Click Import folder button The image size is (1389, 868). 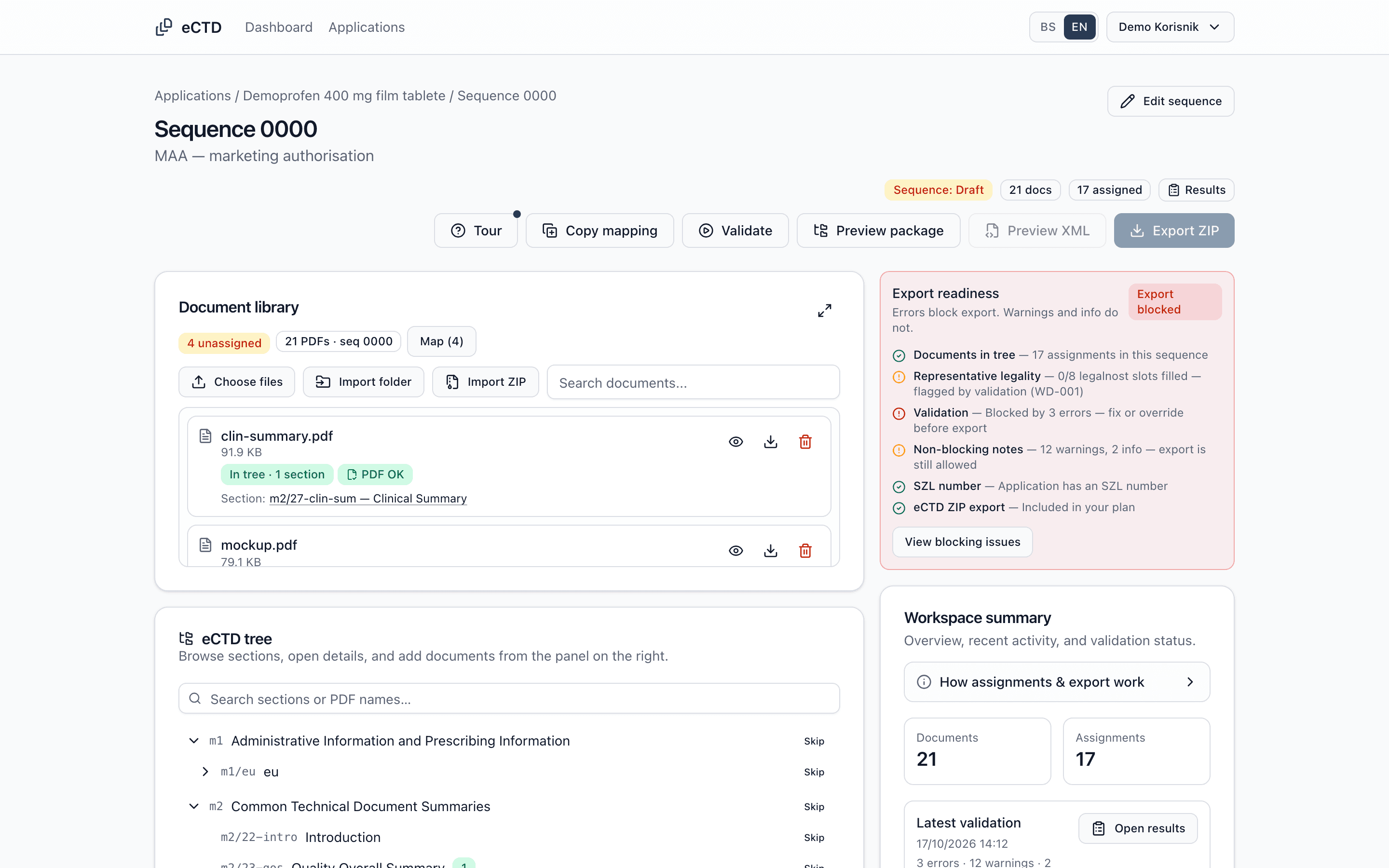pyautogui.click(x=363, y=382)
